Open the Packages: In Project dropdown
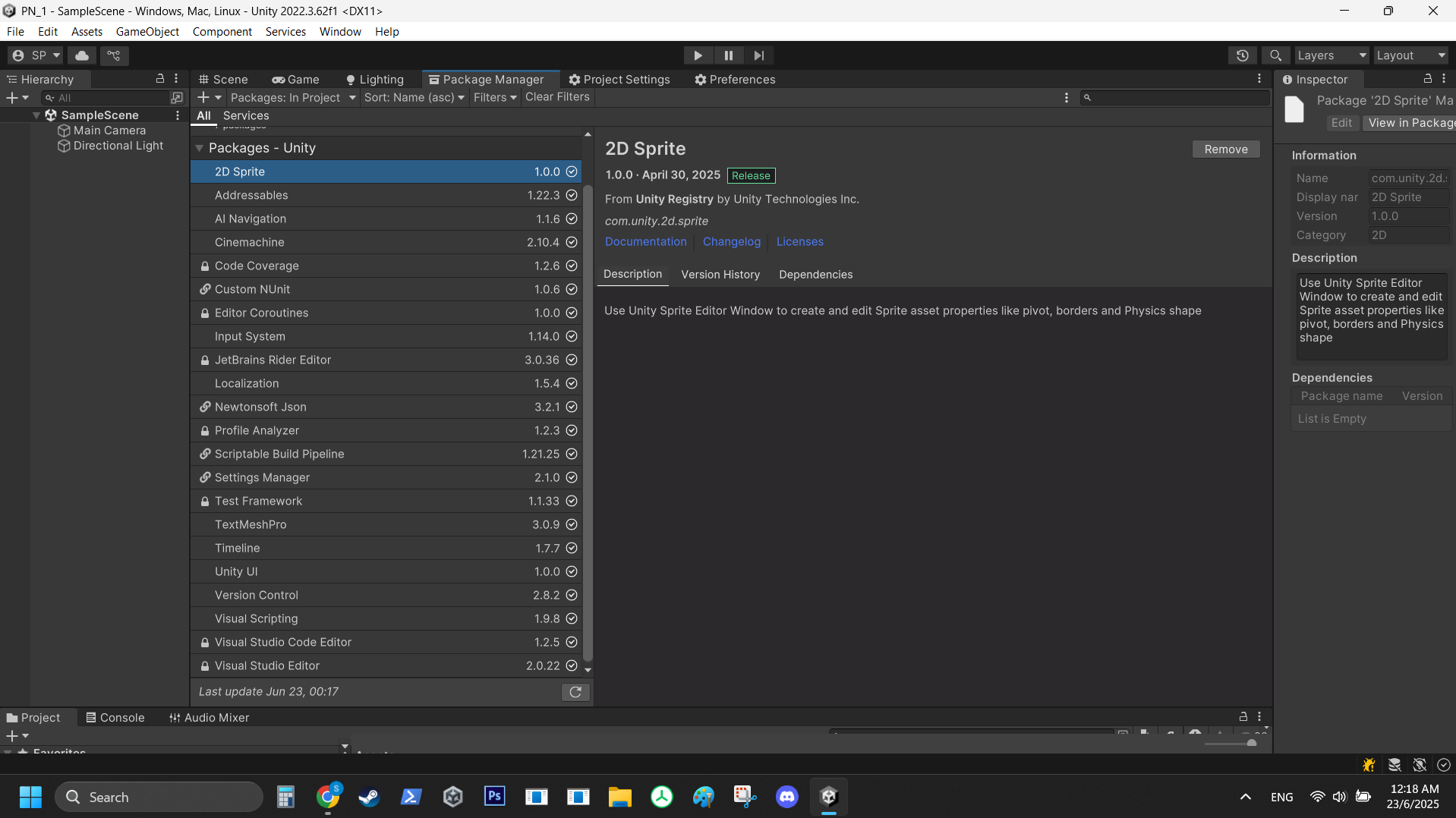1456x818 pixels. [293, 98]
